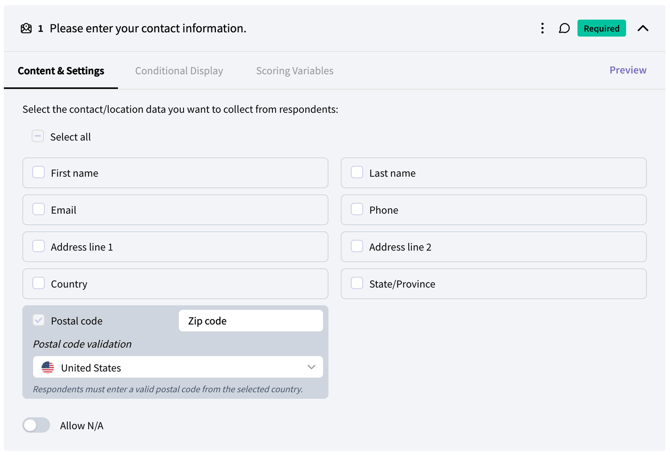Enable the First name checkbox
Image resolution: width=670 pixels, height=455 pixels.
[x=39, y=173]
